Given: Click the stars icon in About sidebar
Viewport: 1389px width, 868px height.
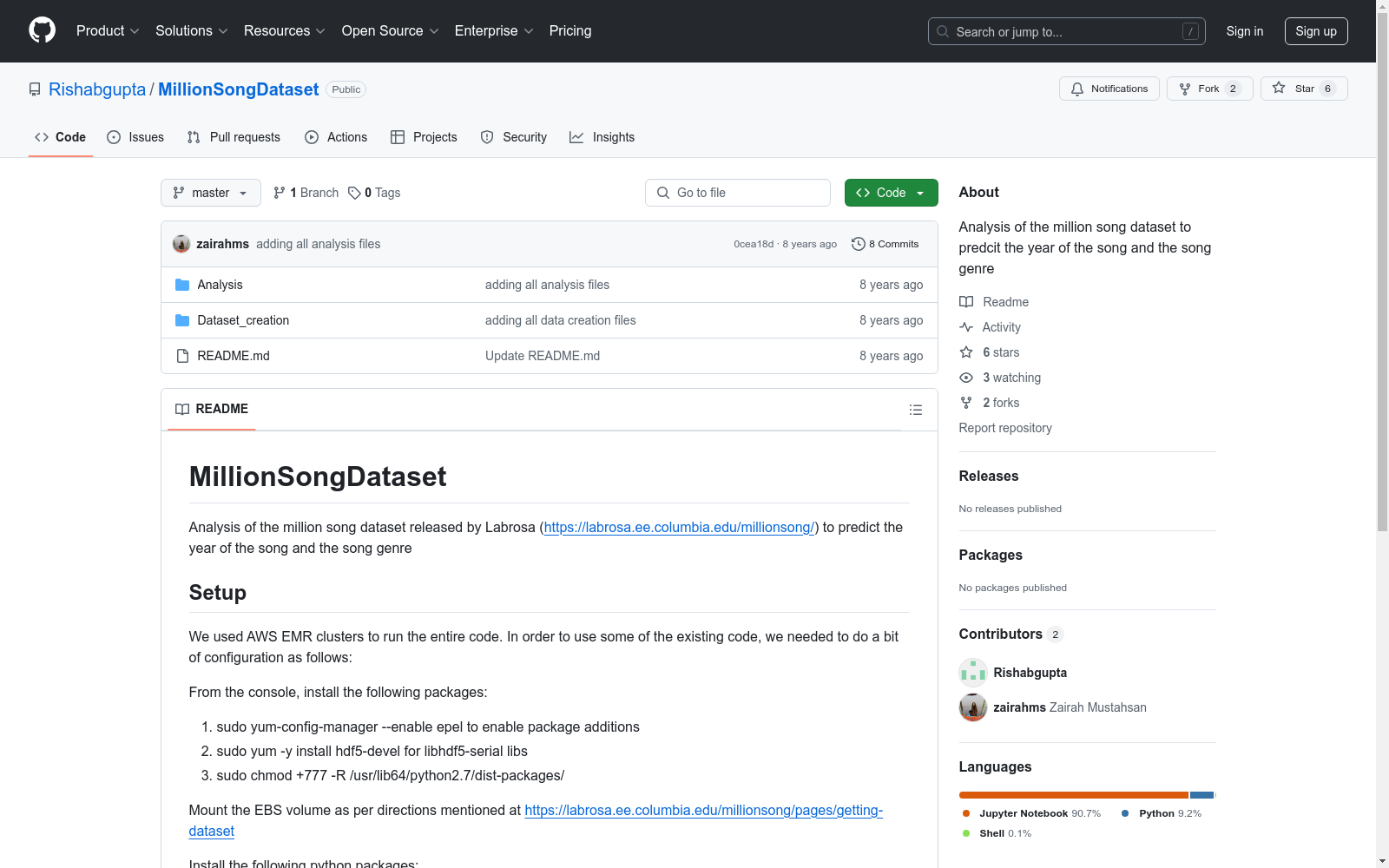Looking at the screenshot, I should tap(966, 352).
